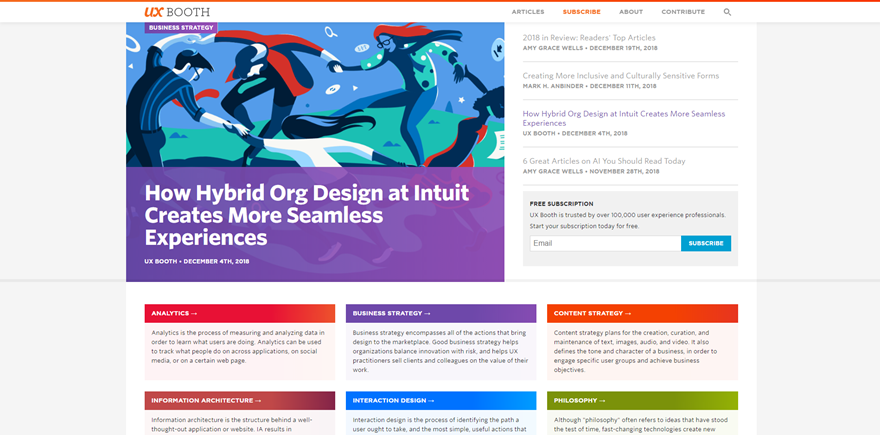Open the Content Strategy category header
The height and width of the screenshot is (435, 880).
pyautogui.click(x=642, y=313)
